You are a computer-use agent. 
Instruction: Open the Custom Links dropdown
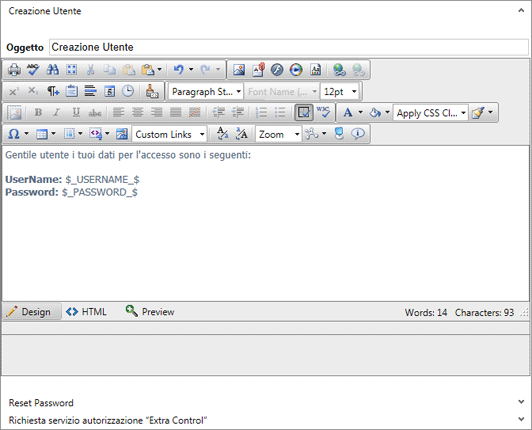(x=169, y=134)
